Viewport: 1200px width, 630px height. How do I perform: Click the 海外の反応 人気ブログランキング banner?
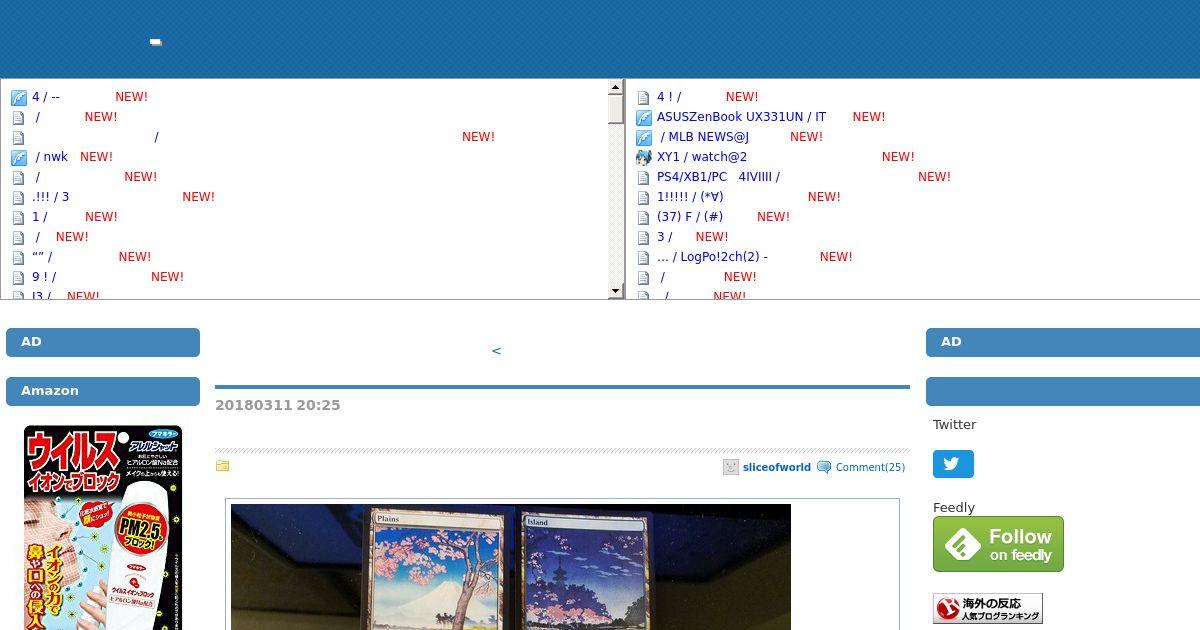coord(988,609)
